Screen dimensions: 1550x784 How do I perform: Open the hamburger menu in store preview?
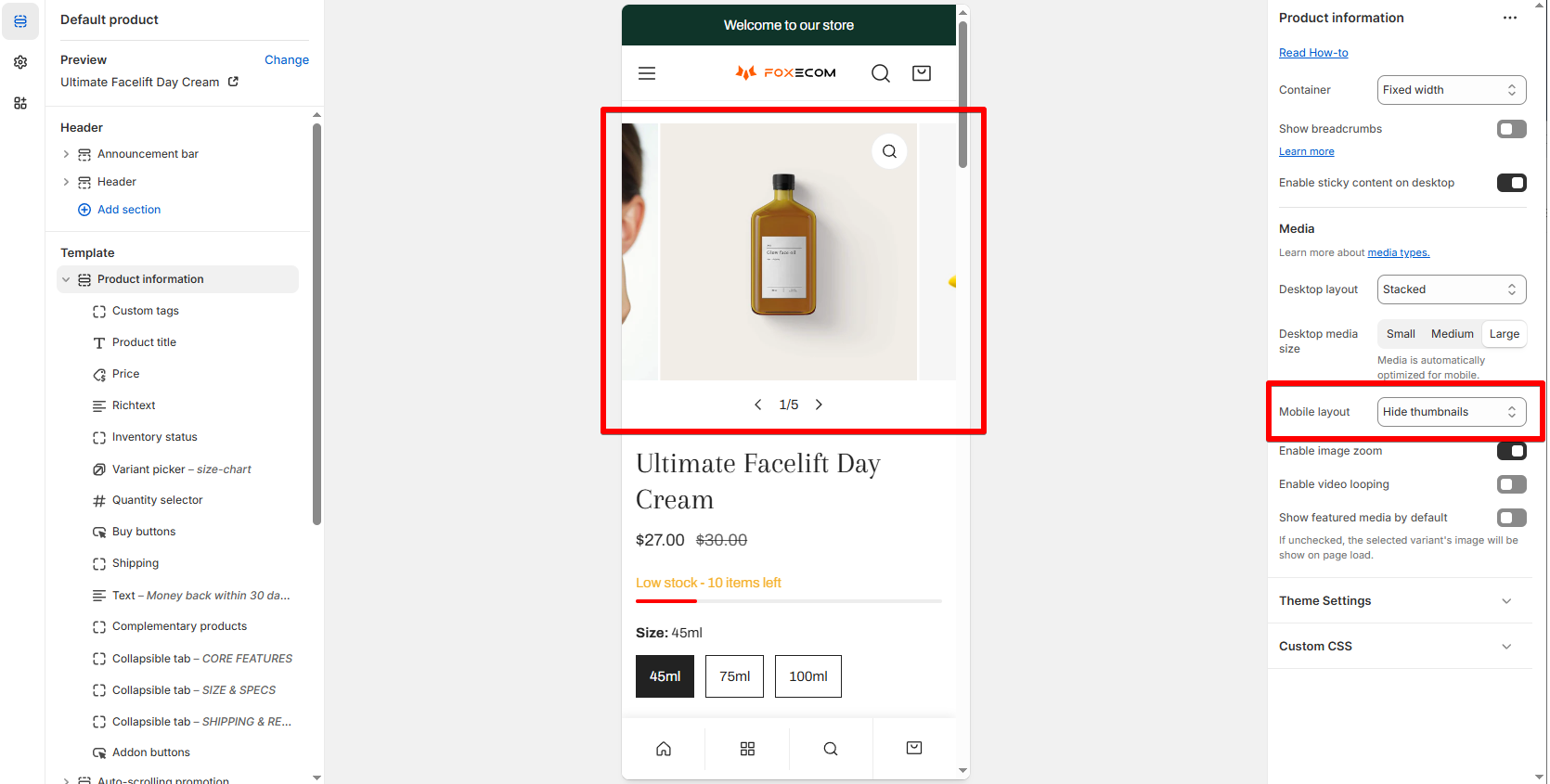coord(647,73)
